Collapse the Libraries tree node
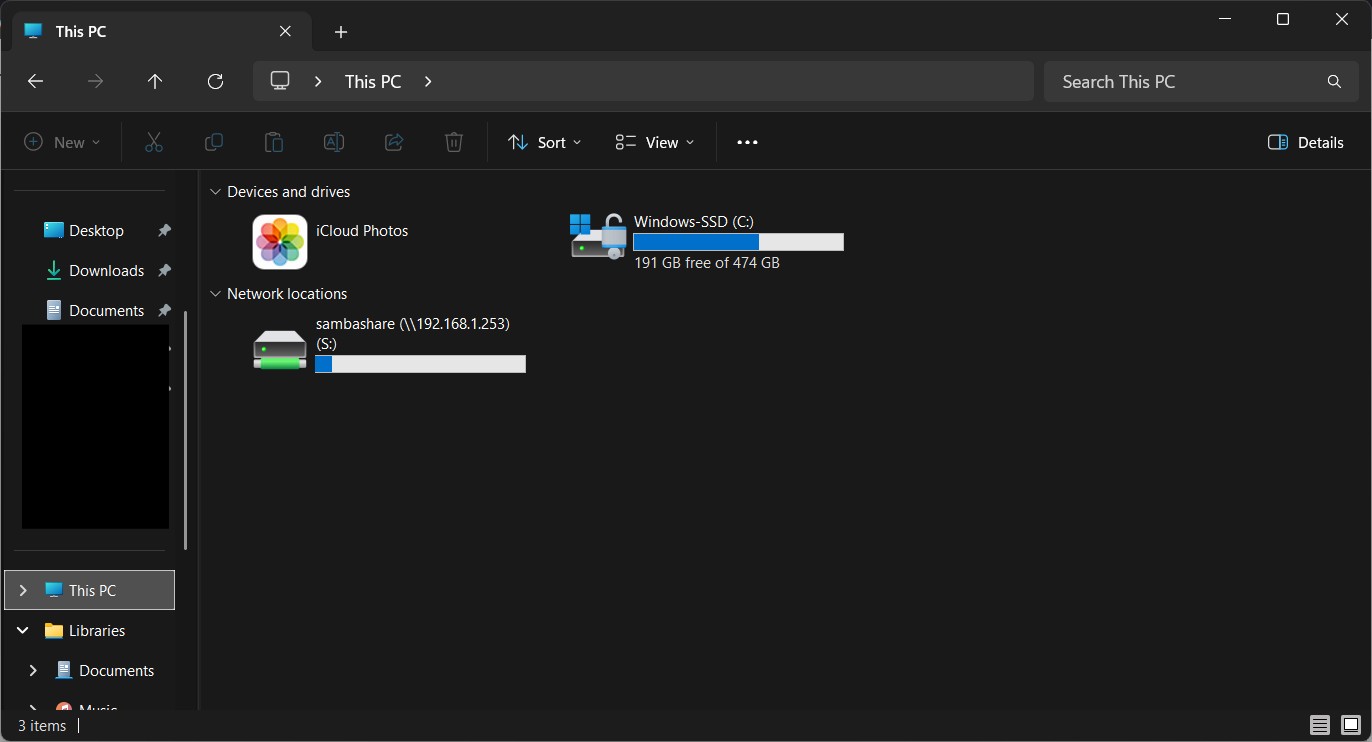This screenshot has width=1372, height=742. [23, 631]
